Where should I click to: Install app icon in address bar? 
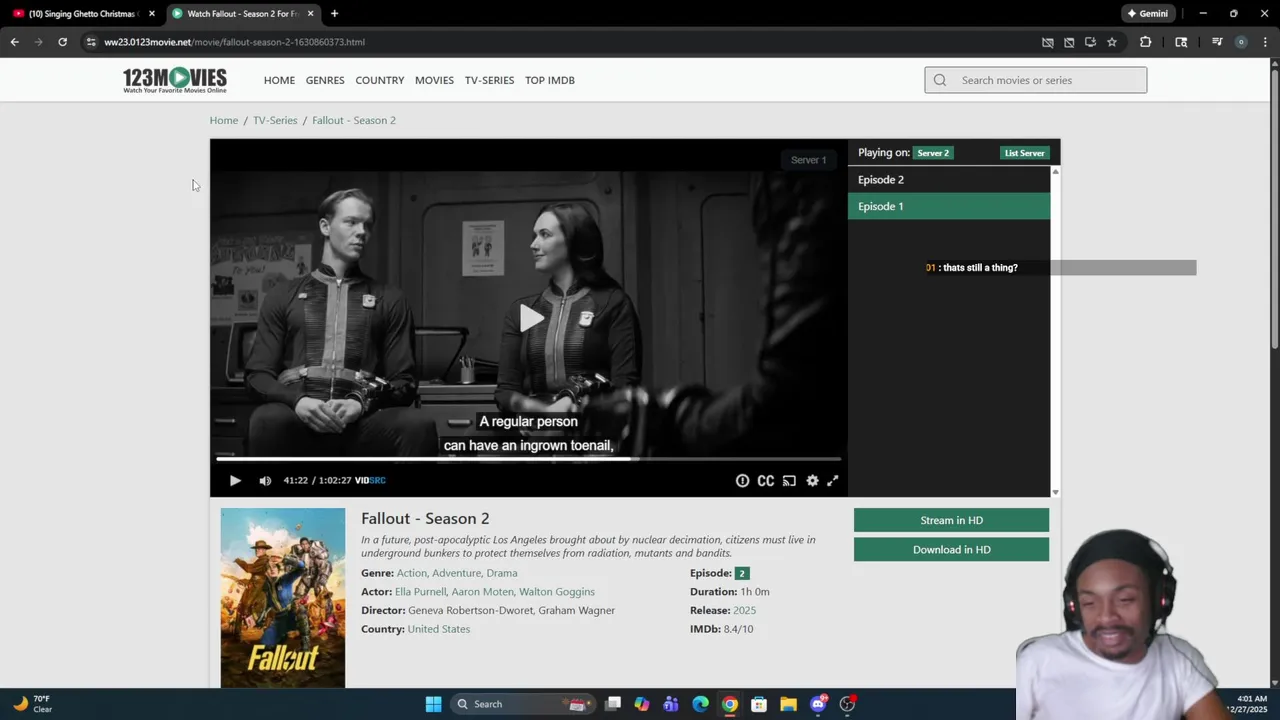[x=1090, y=42]
